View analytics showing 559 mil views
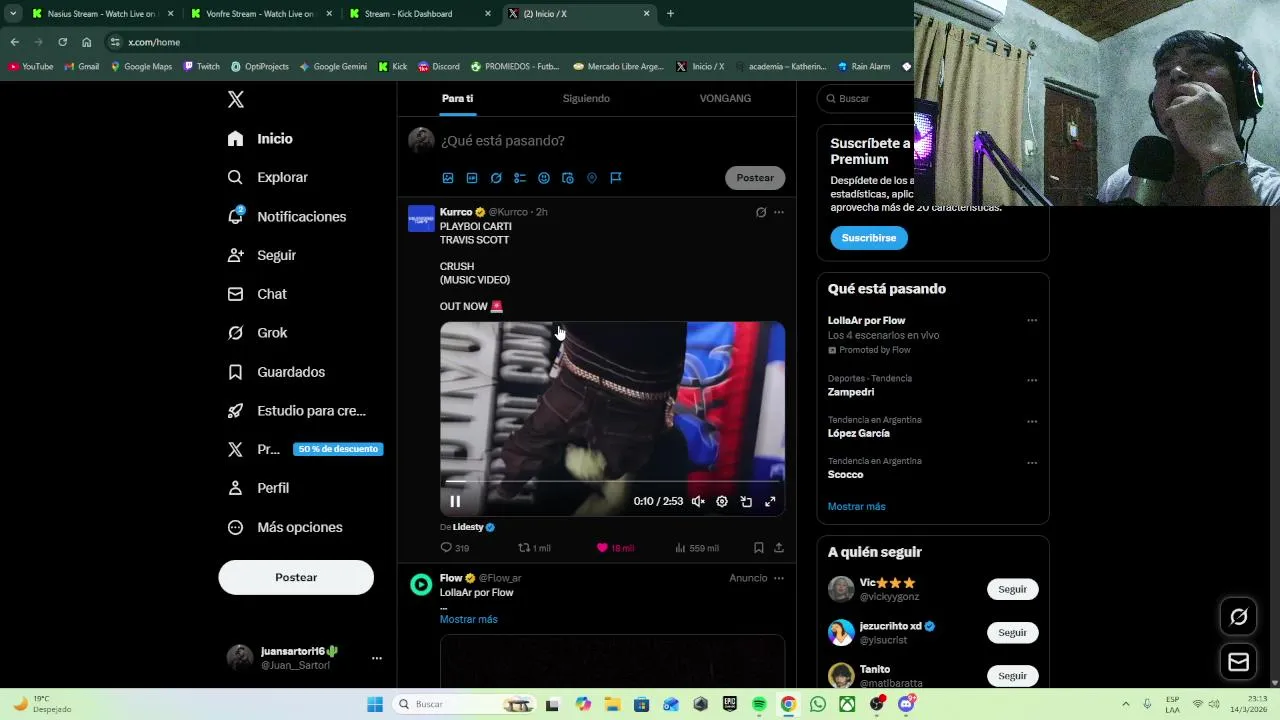Image resolution: width=1280 pixels, height=720 pixels. click(x=697, y=548)
